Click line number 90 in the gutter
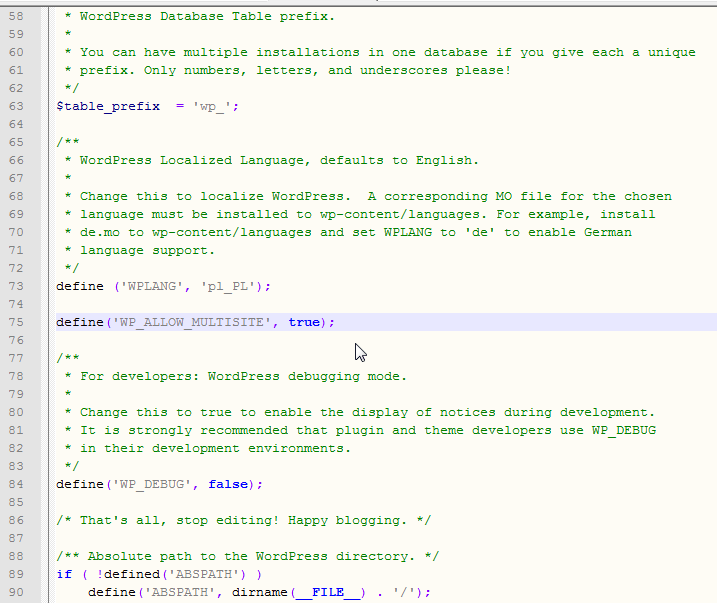The width and height of the screenshot is (717, 603). (x=16, y=592)
